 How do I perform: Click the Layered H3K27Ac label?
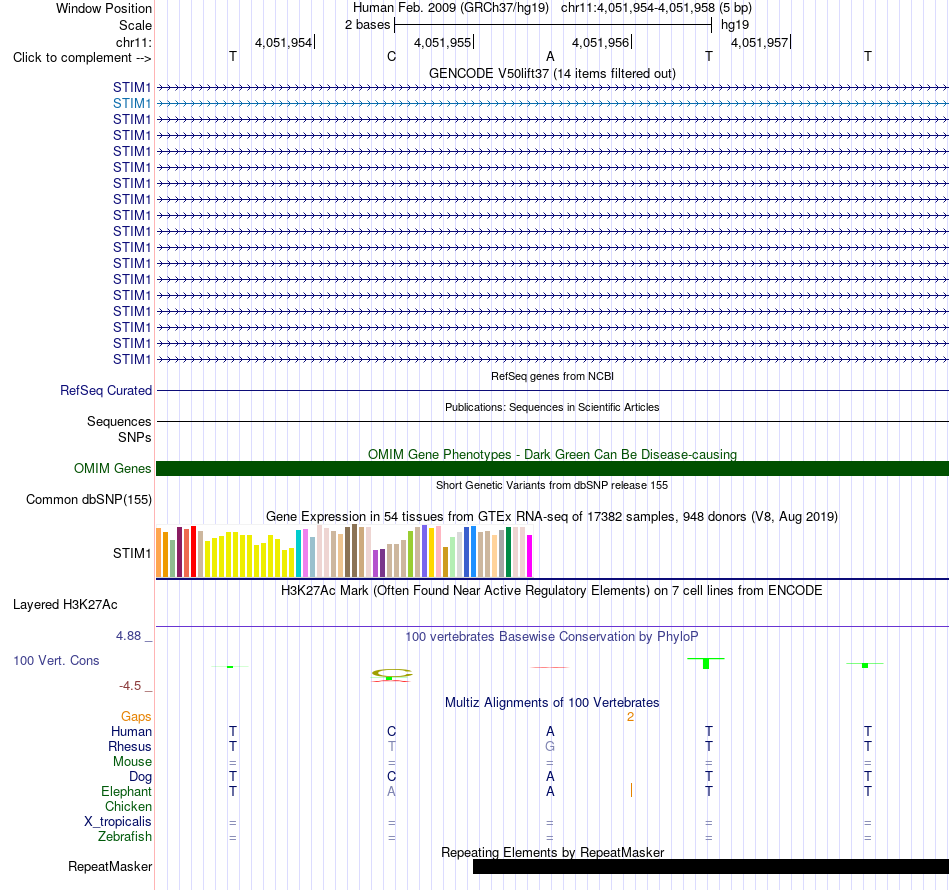[65, 604]
